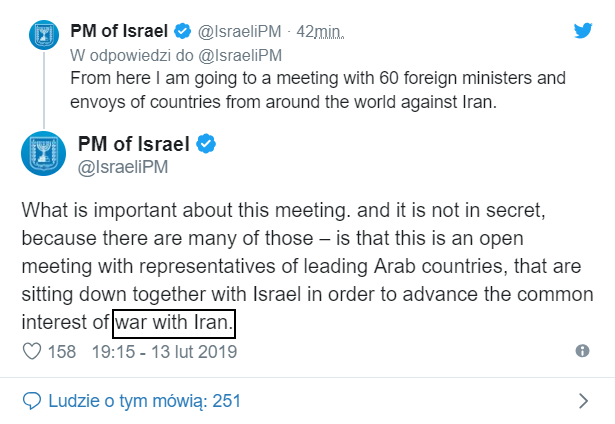Click PM of Israel name in parent tweet
This screenshot has height=424, width=615.
click(x=119, y=31)
